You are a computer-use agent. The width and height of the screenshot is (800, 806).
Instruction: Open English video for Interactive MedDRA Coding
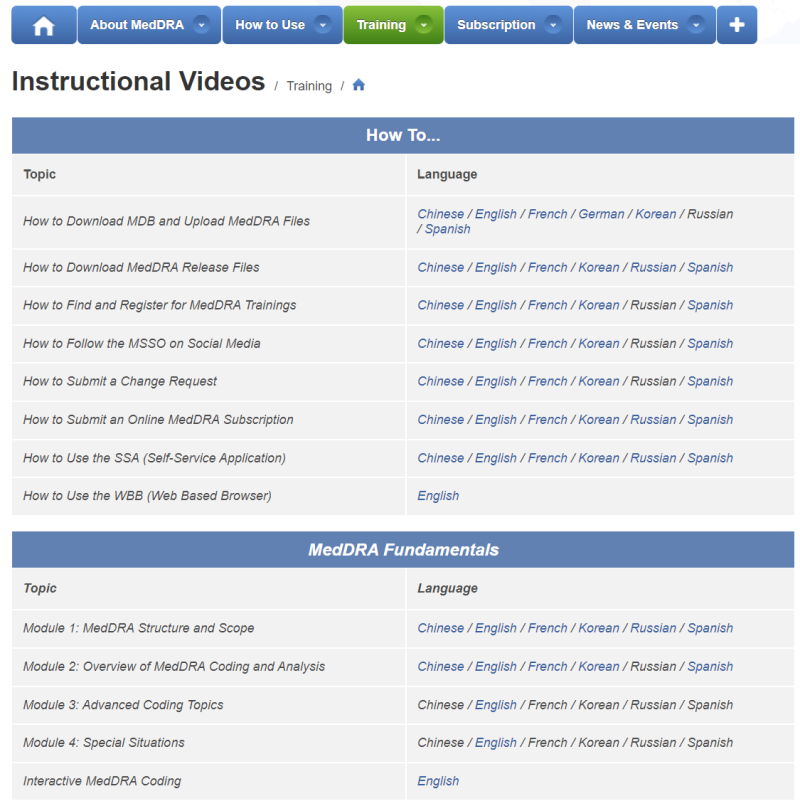438,781
